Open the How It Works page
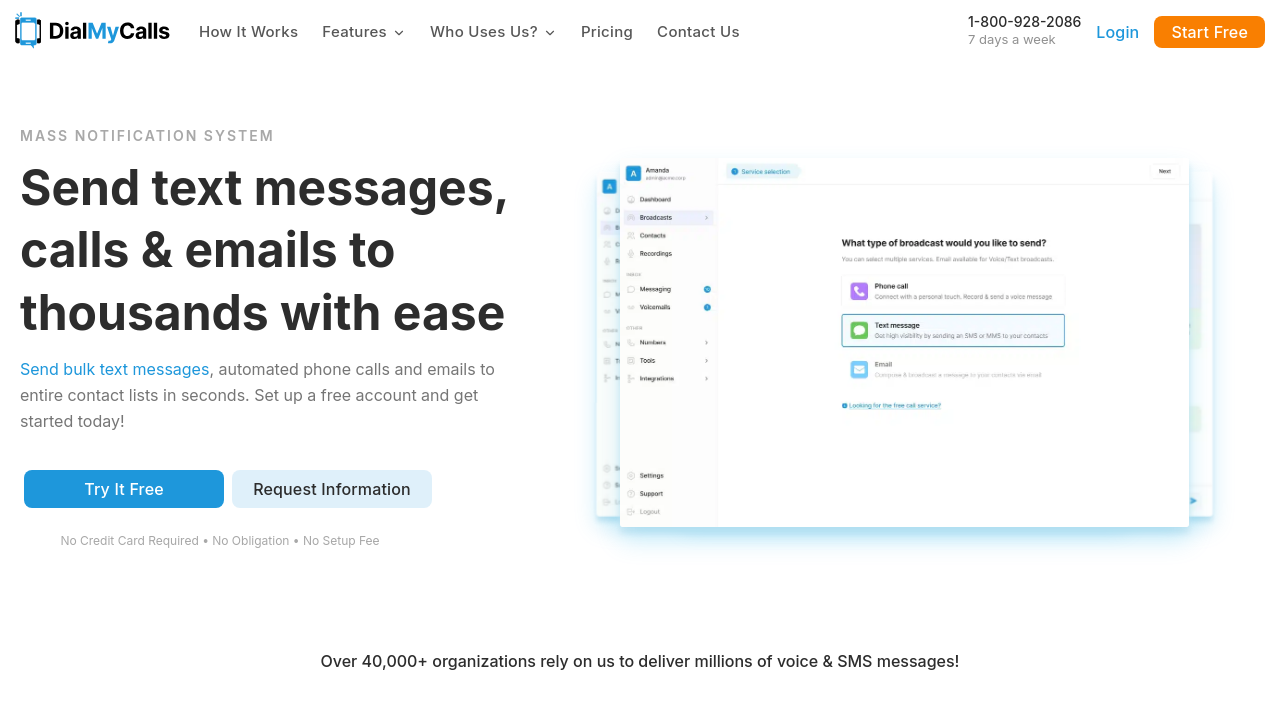 click(248, 32)
